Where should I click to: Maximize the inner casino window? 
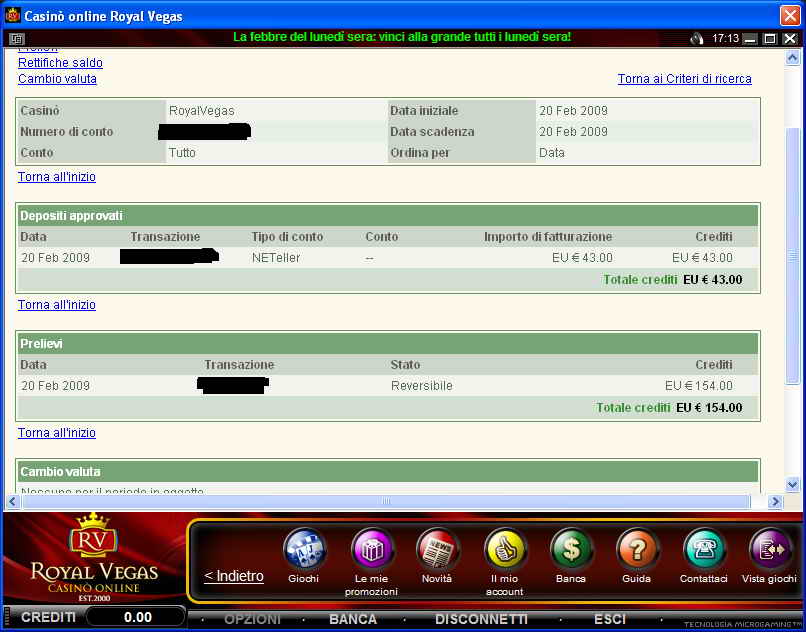pyautogui.click(x=770, y=39)
